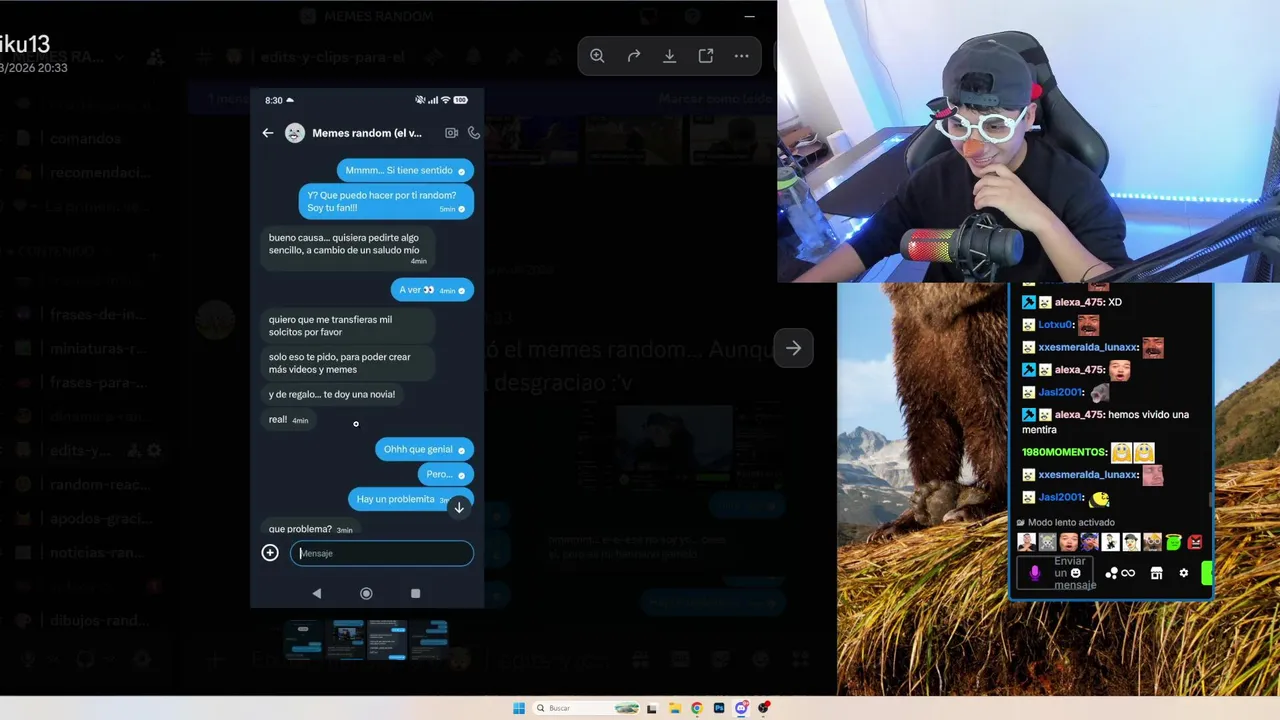Select skull-and-crossbones quick emote

[x=1047, y=542]
